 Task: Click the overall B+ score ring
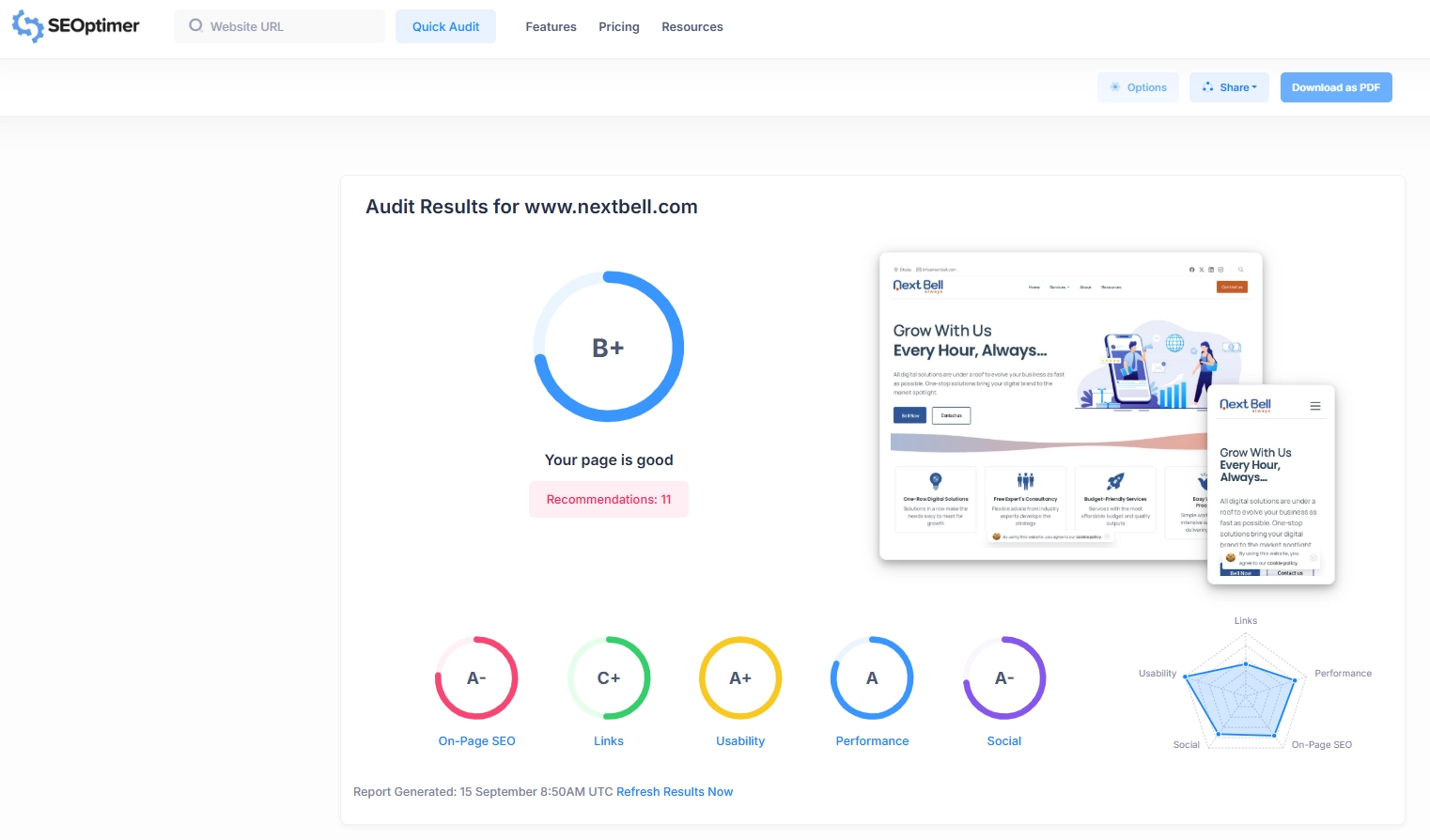[609, 348]
